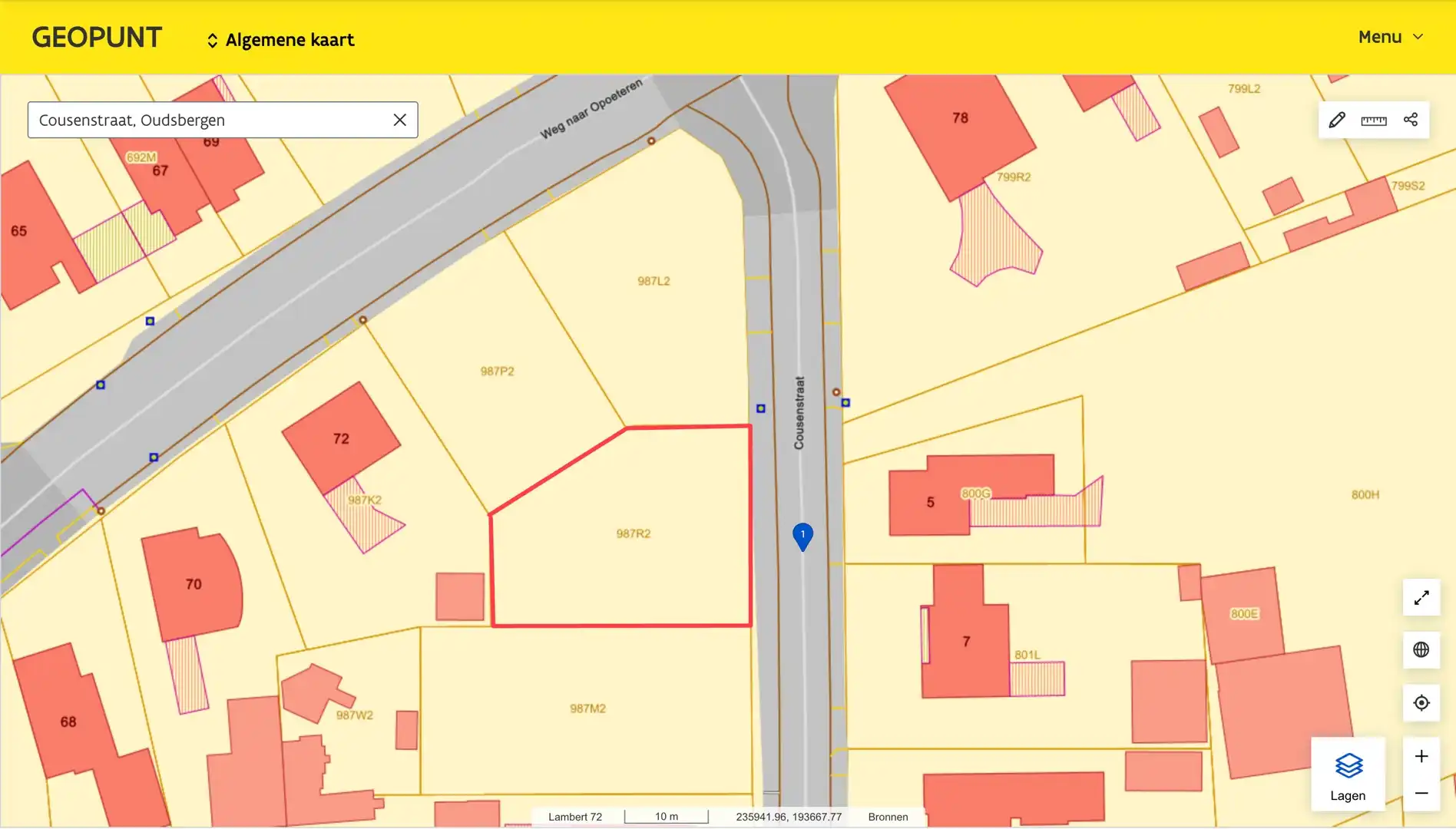Open the Algemene kaart map selector
The width and height of the screenshot is (1456, 829).
pyautogui.click(x=280, y=40)
